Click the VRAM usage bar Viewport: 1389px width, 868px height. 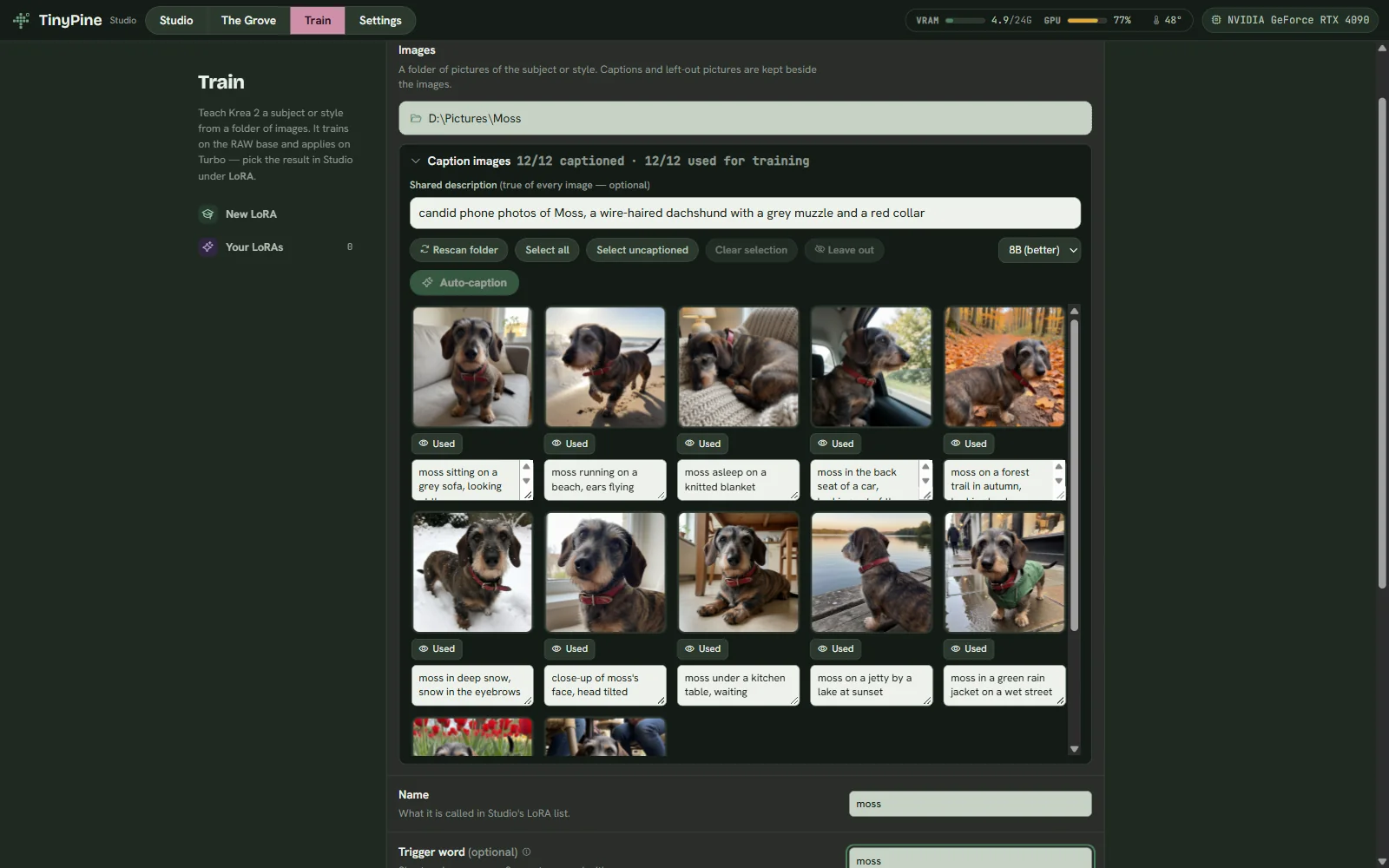965,20
